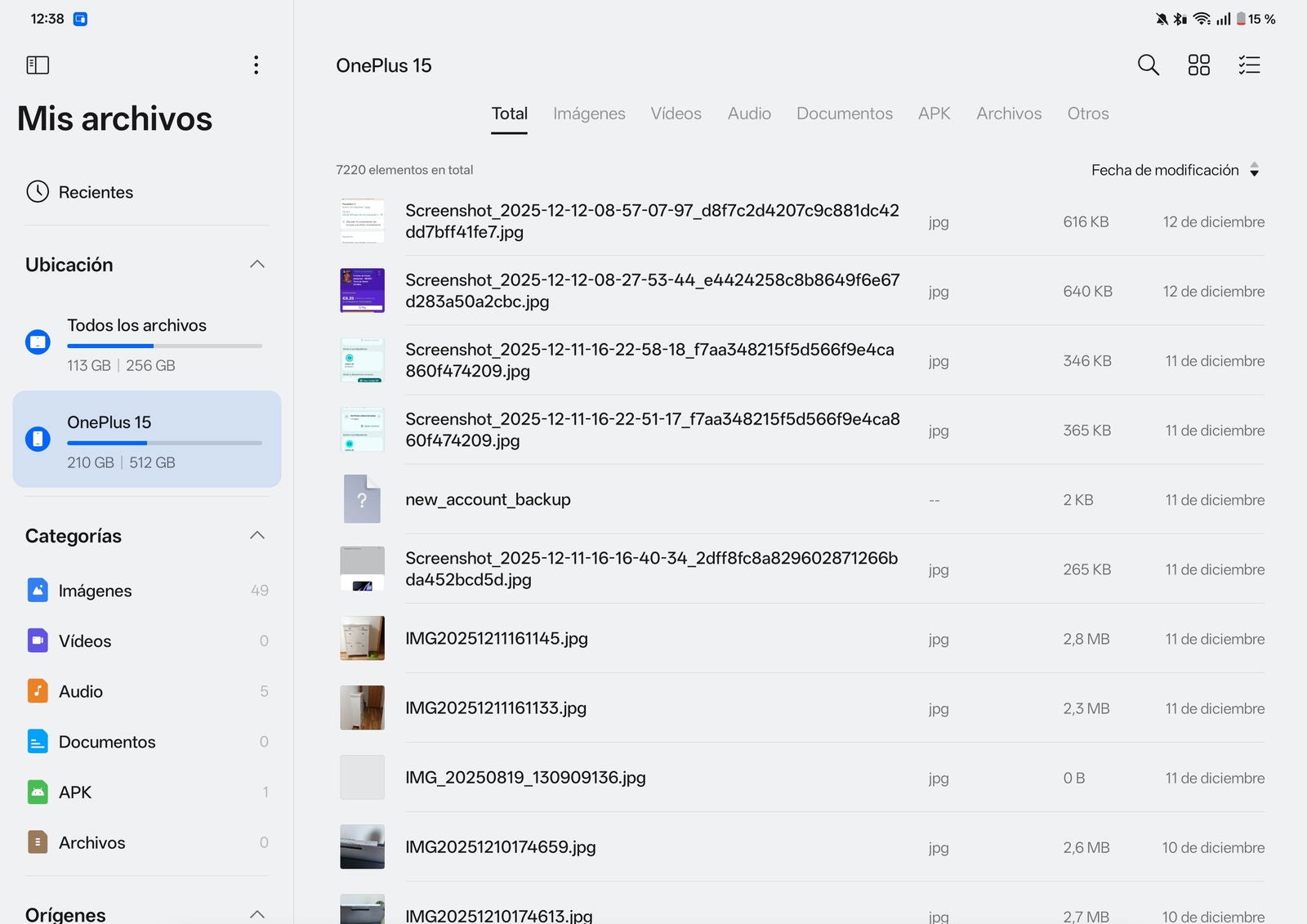This screenshot has width=1307, height=924.
Task: Open the APK category
Action: click(75, 792)
